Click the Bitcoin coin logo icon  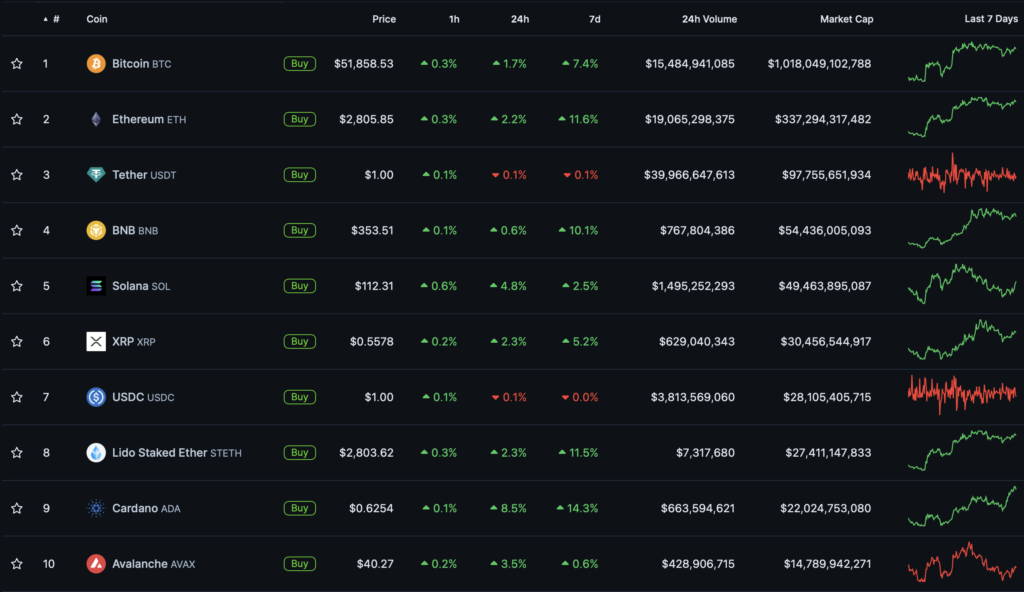point(96,64)
